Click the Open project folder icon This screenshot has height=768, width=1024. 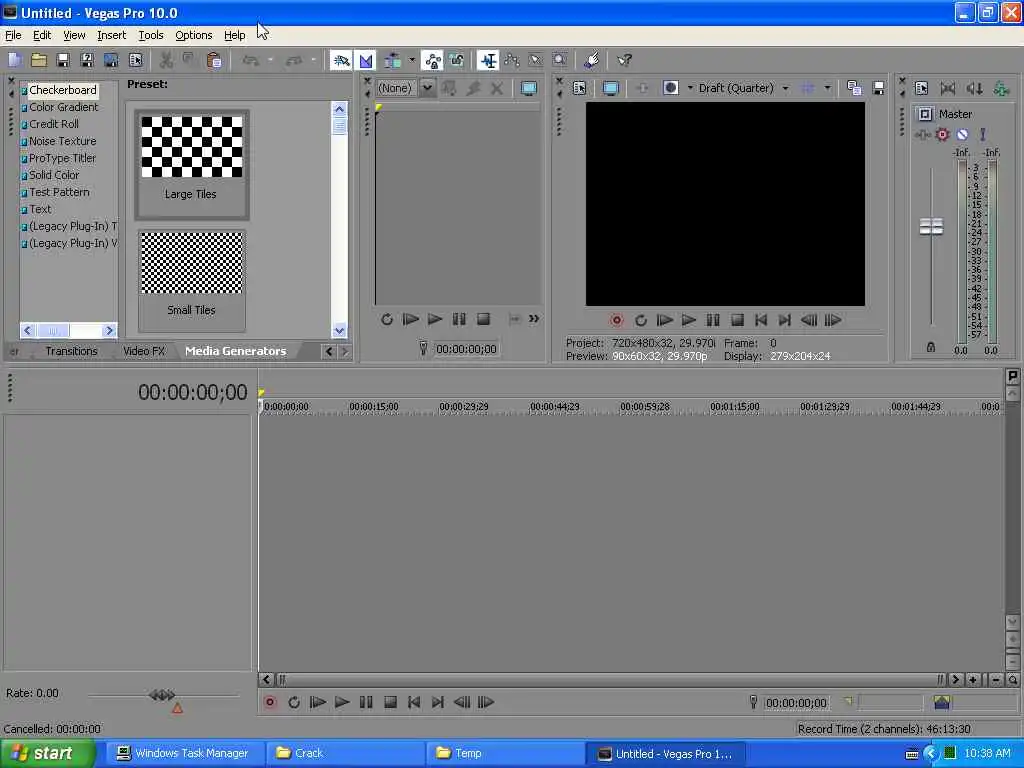point(39,61)
